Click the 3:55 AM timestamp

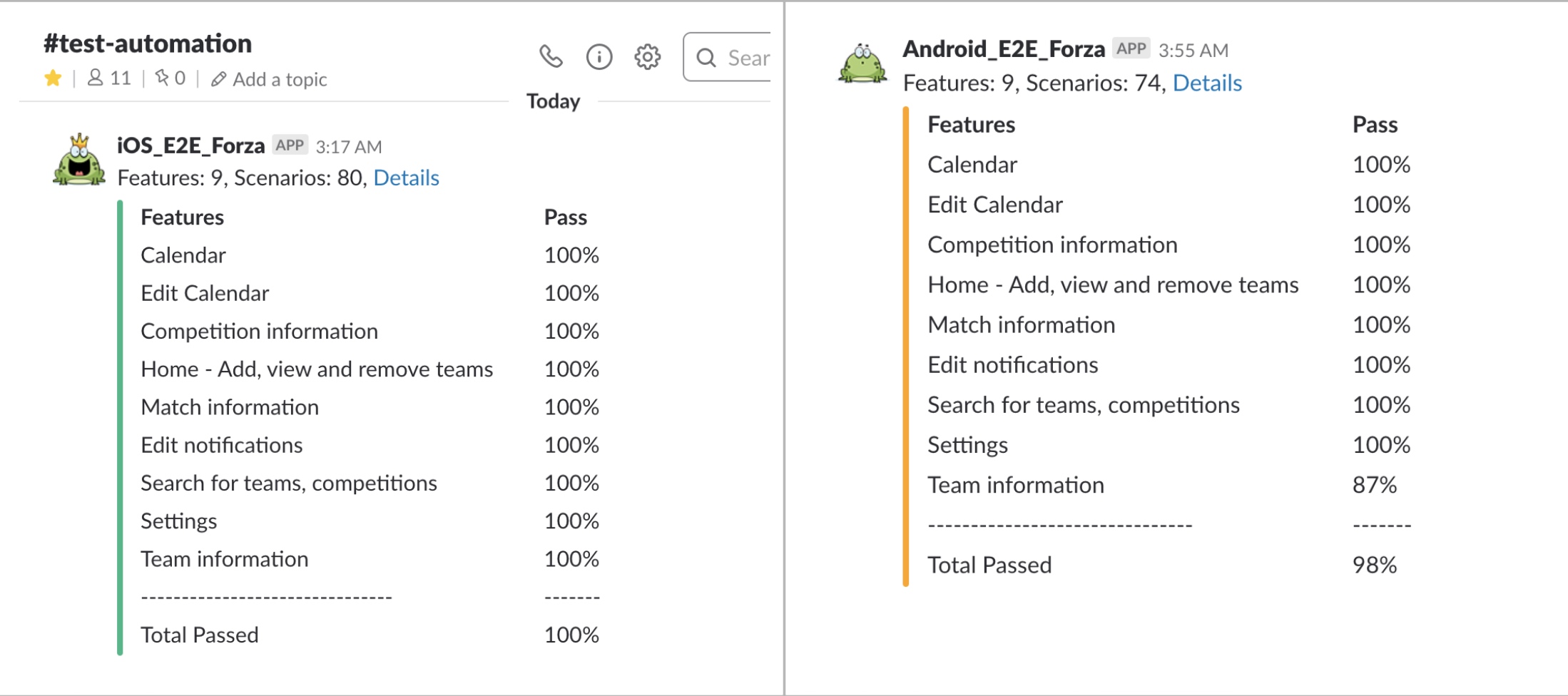[1193, 51]
